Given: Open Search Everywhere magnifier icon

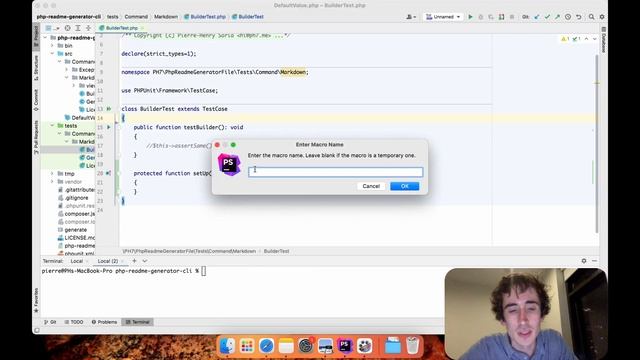Looking at the screenshot, I should coord(591,17).
